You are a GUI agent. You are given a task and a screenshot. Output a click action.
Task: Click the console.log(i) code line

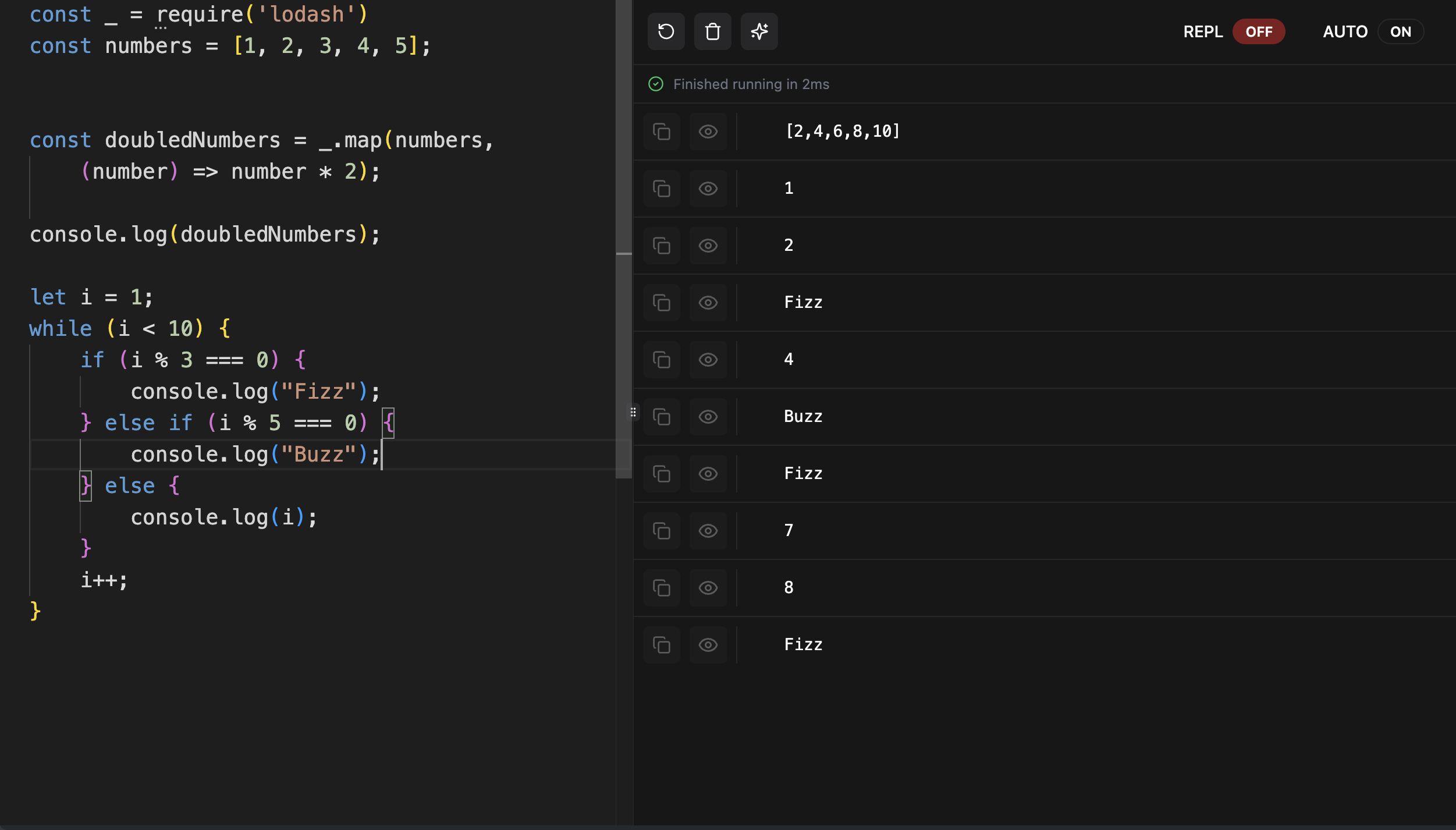(x=224, y=517)
